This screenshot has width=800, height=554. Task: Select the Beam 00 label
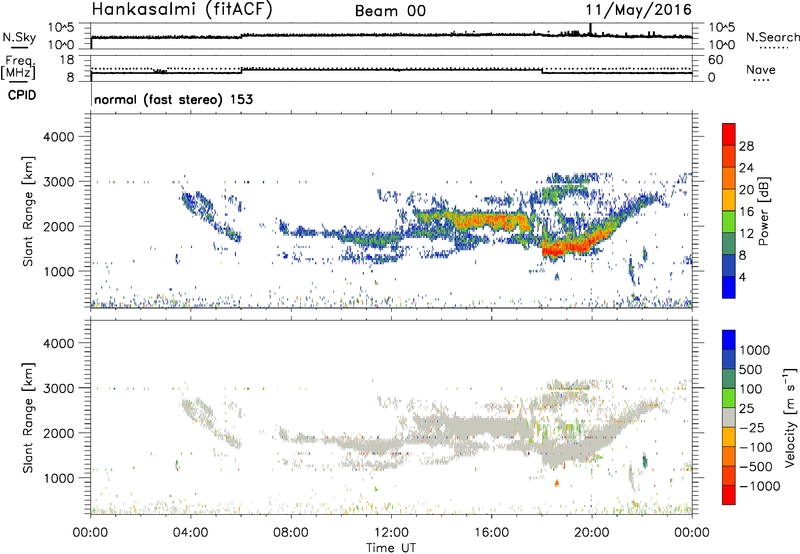click(390, 11)
